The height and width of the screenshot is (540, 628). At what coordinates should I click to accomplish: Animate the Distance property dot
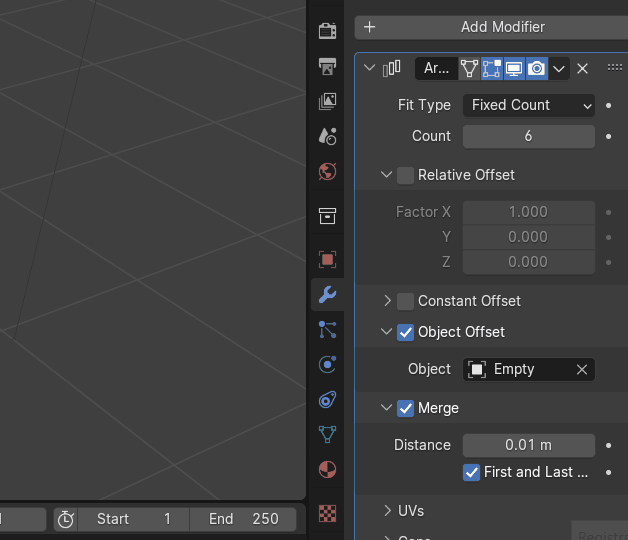pos(608,445)
